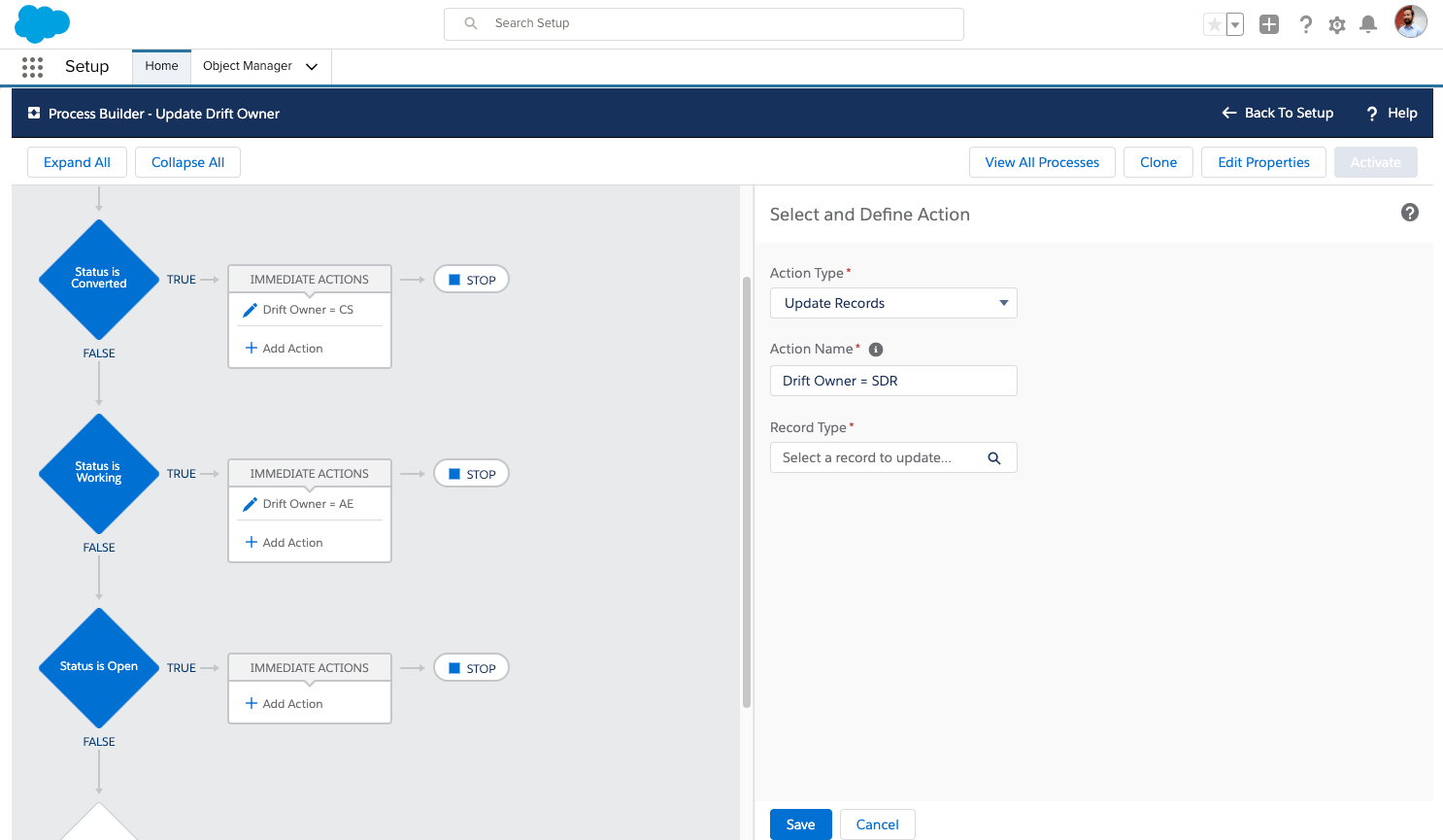Open the Object Manager tab
Viewport: 1443px width, 840px height.
[248, 66]
